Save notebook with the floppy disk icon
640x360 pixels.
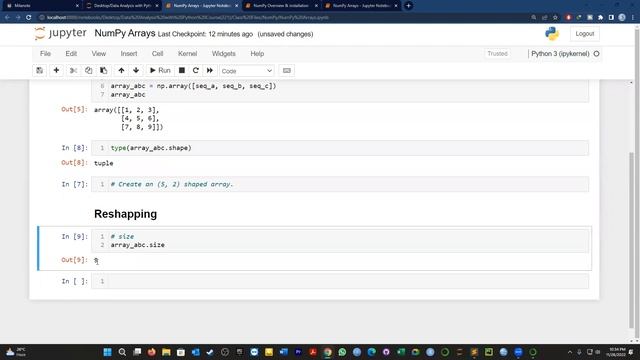point(40,71)
